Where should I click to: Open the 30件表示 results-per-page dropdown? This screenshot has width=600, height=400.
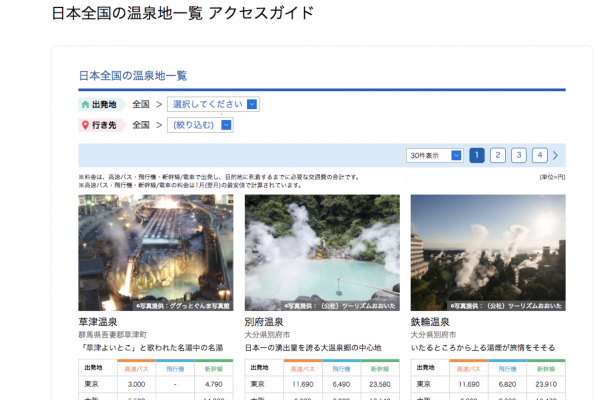point(435,155)
